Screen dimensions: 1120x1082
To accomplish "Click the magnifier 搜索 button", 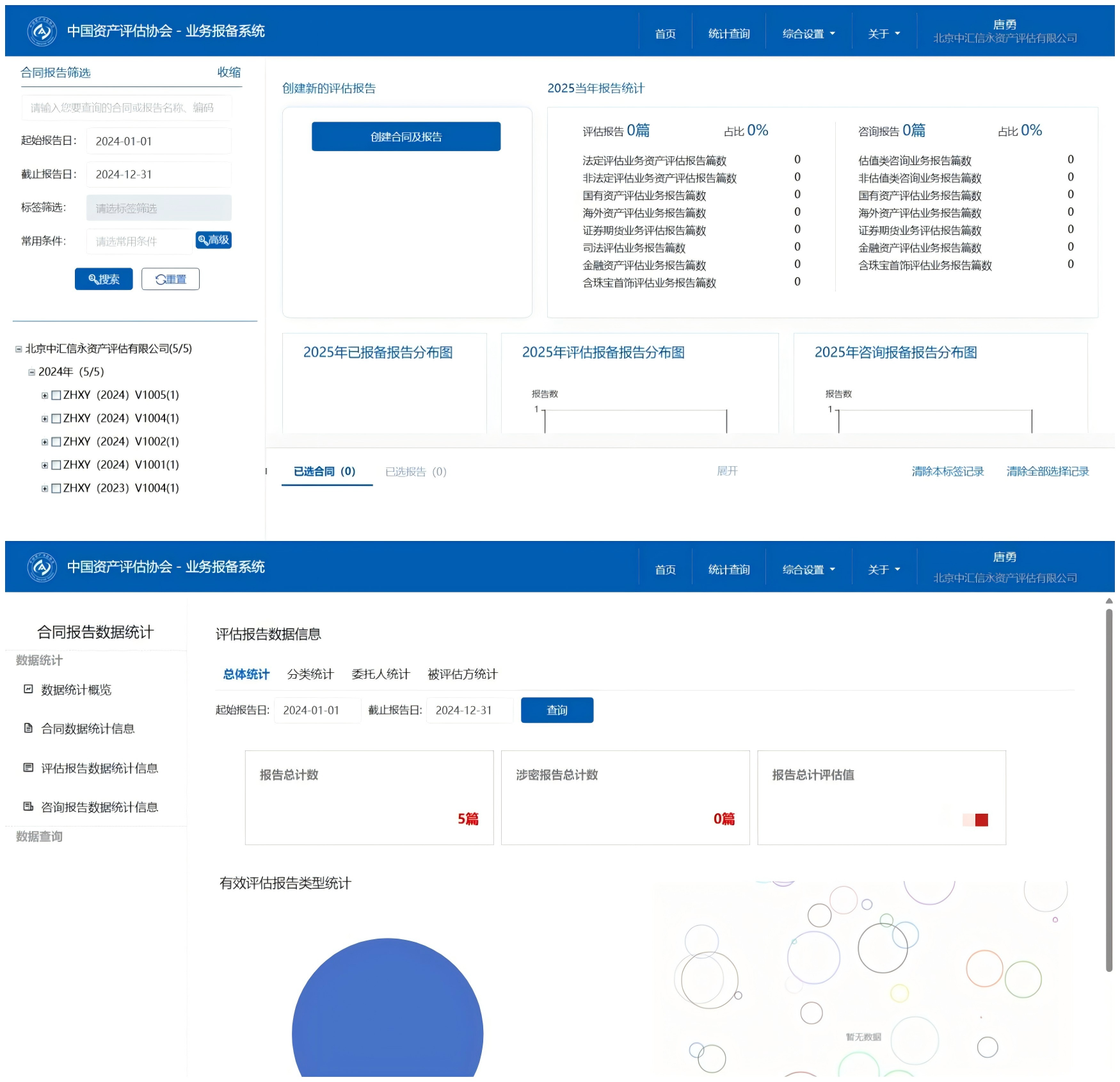I will [x=104, y=279].
